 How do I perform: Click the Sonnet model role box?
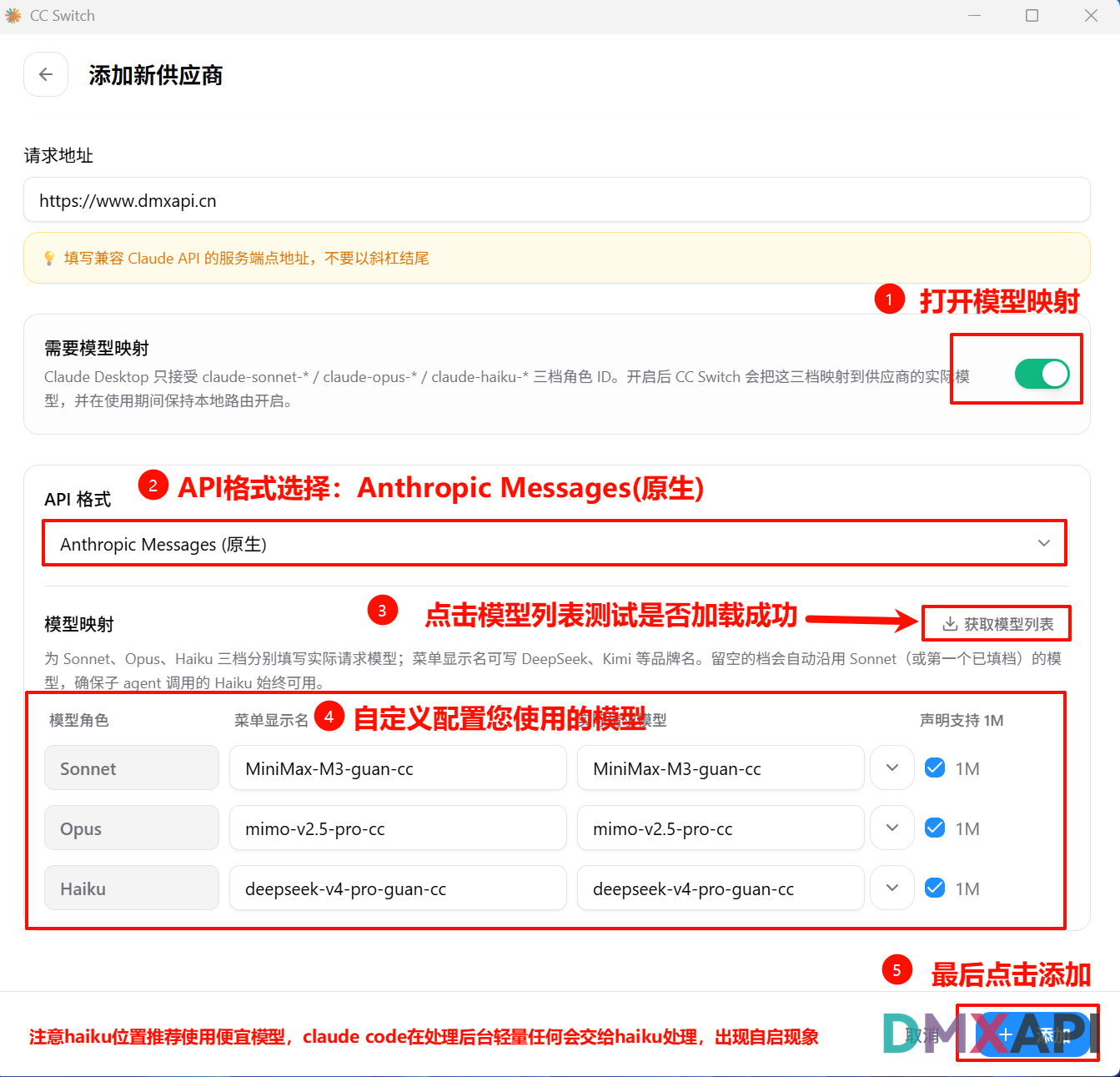click(x=132, y=767)
